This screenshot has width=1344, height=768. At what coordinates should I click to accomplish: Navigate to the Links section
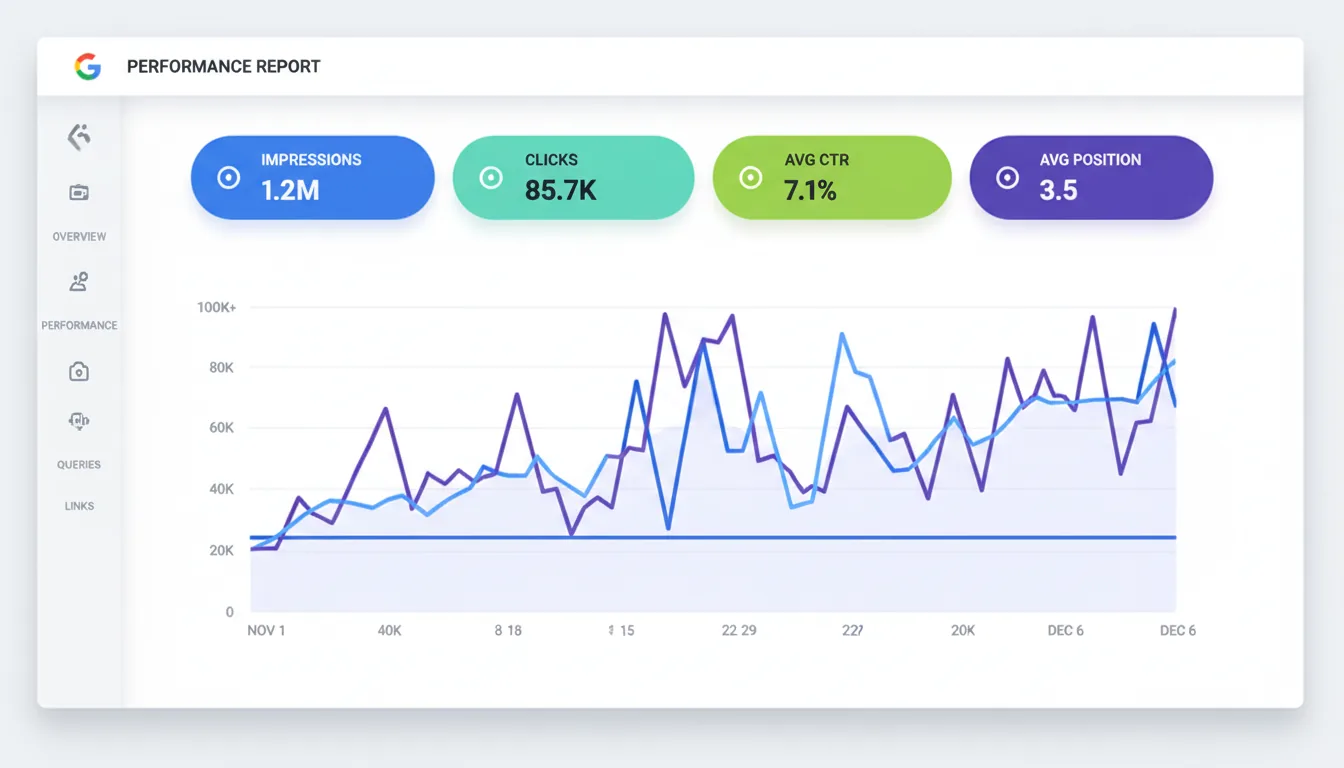point(78,505)
